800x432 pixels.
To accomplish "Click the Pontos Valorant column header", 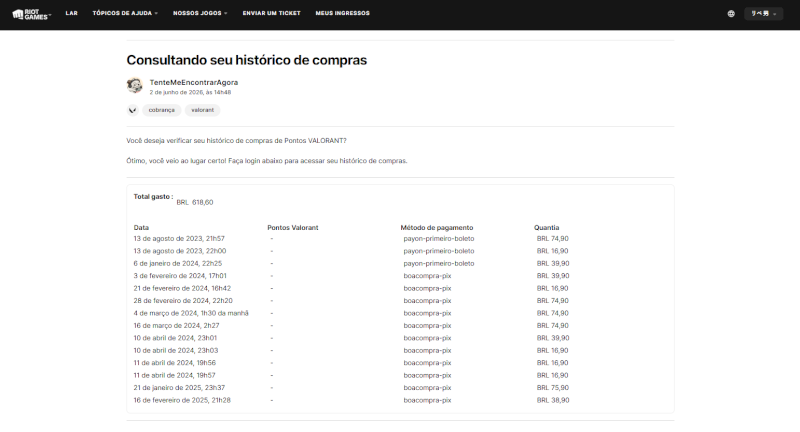I will (x=293, y=227).
